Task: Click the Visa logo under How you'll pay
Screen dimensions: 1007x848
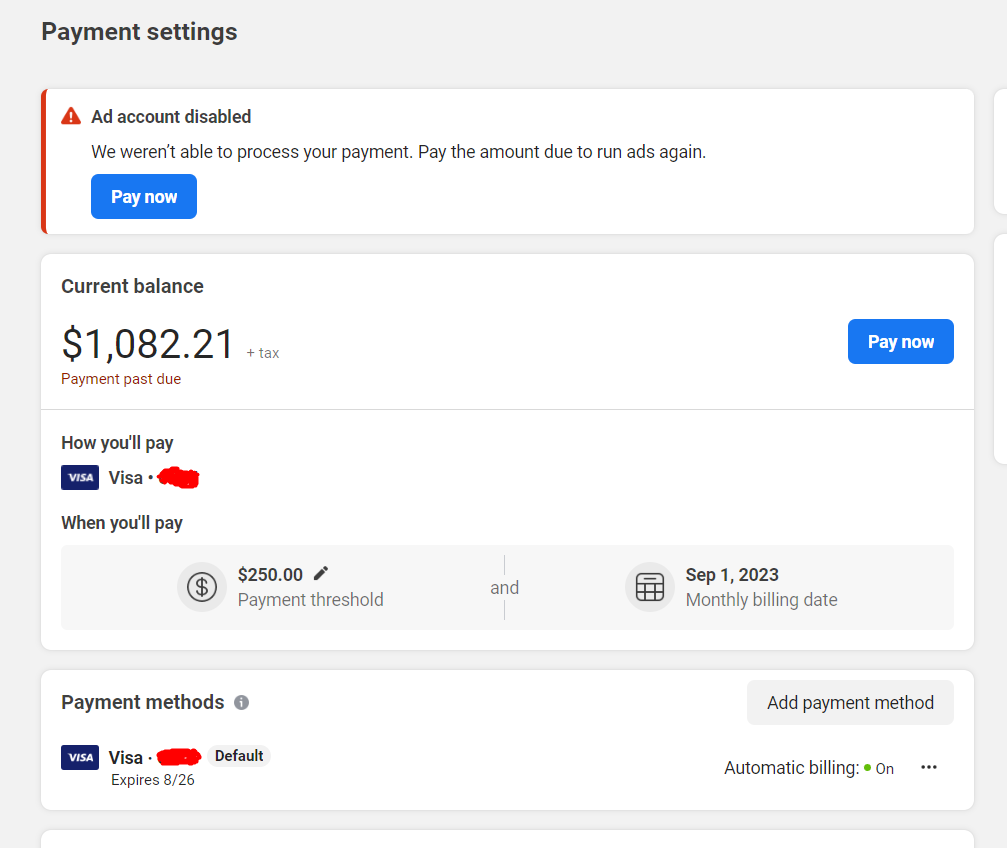Action: 80,478
